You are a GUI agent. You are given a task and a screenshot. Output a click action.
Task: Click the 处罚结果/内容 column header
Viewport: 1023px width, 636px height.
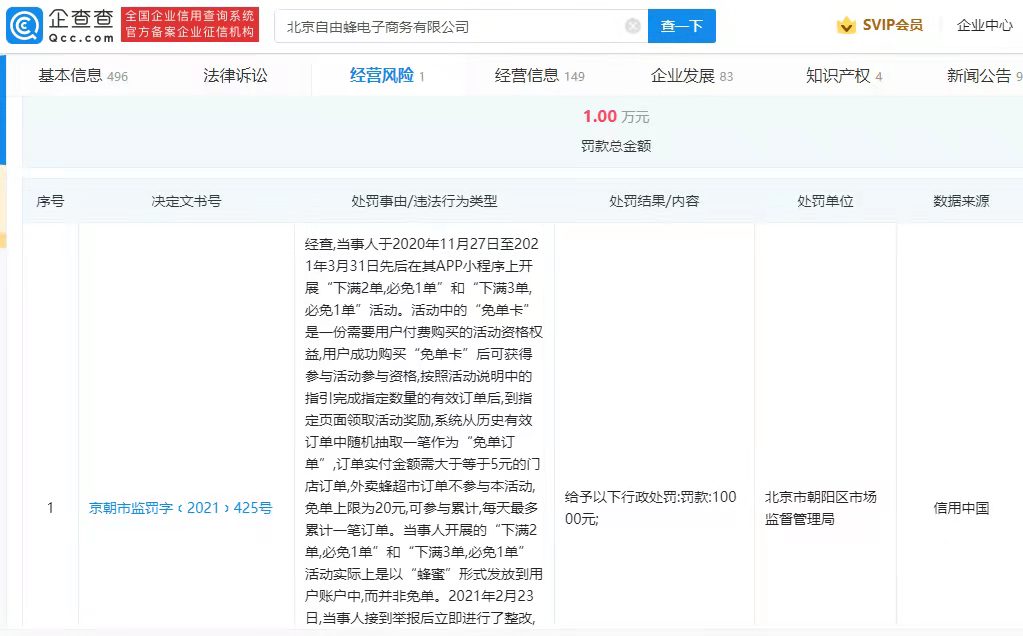click(x=654, y=201)
